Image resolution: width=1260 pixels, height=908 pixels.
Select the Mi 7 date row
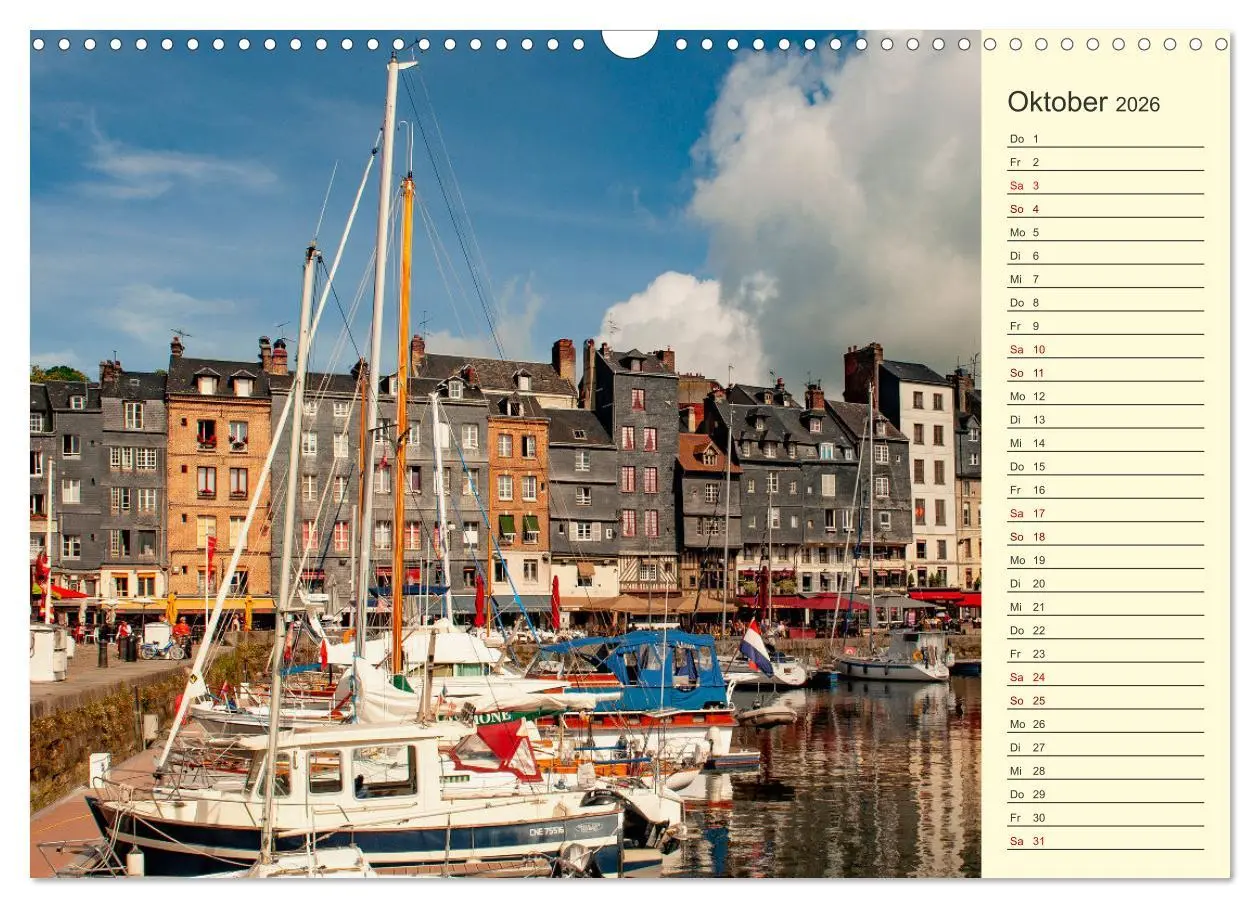click(1105, 279)
